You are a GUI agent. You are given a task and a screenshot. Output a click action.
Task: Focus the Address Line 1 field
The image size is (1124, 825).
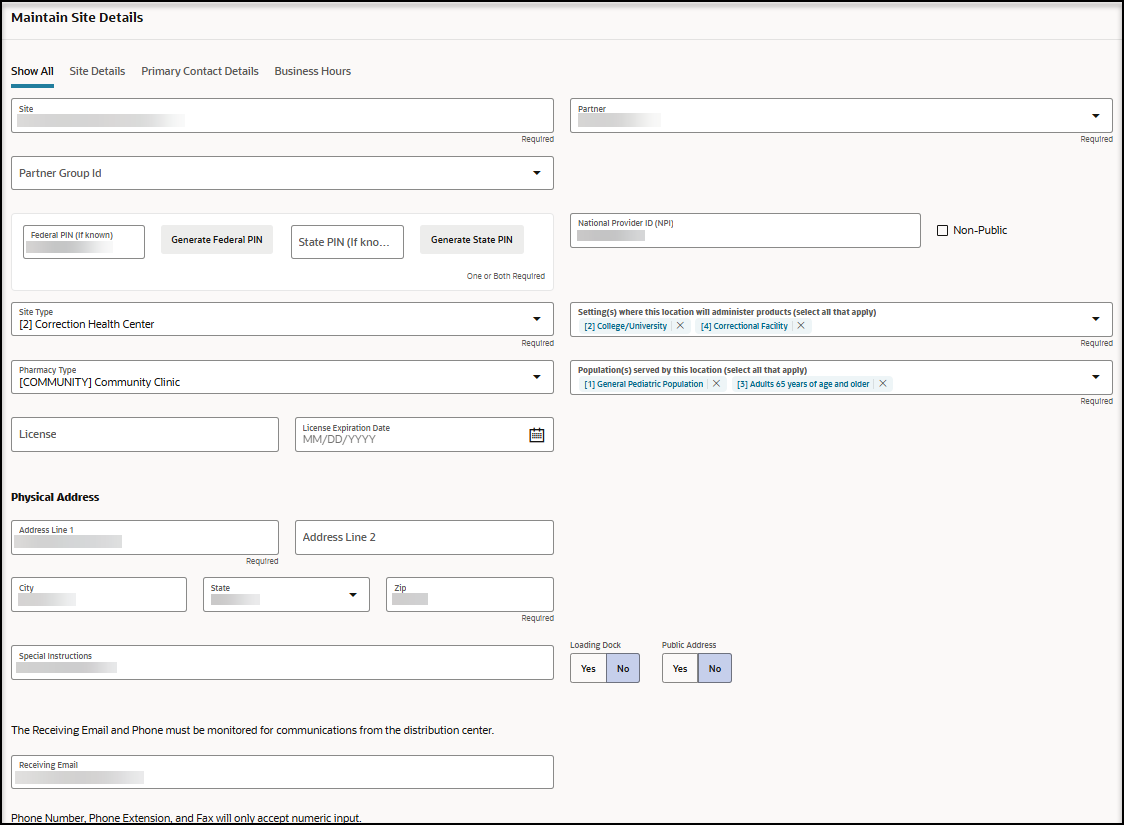[x=145, y=537]
